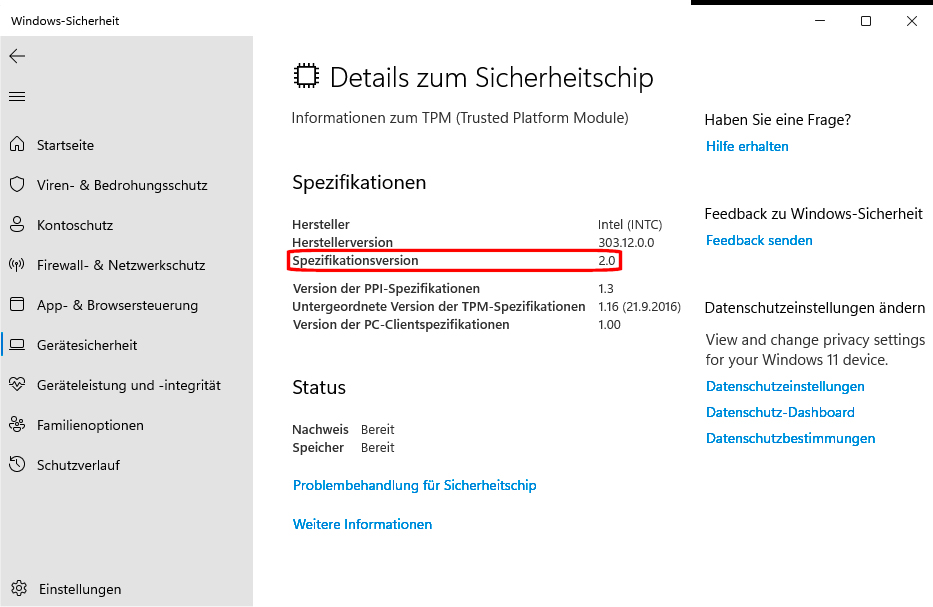Click the back arrow icon
The height and width of the screenshot is (607, 933).
17,56
